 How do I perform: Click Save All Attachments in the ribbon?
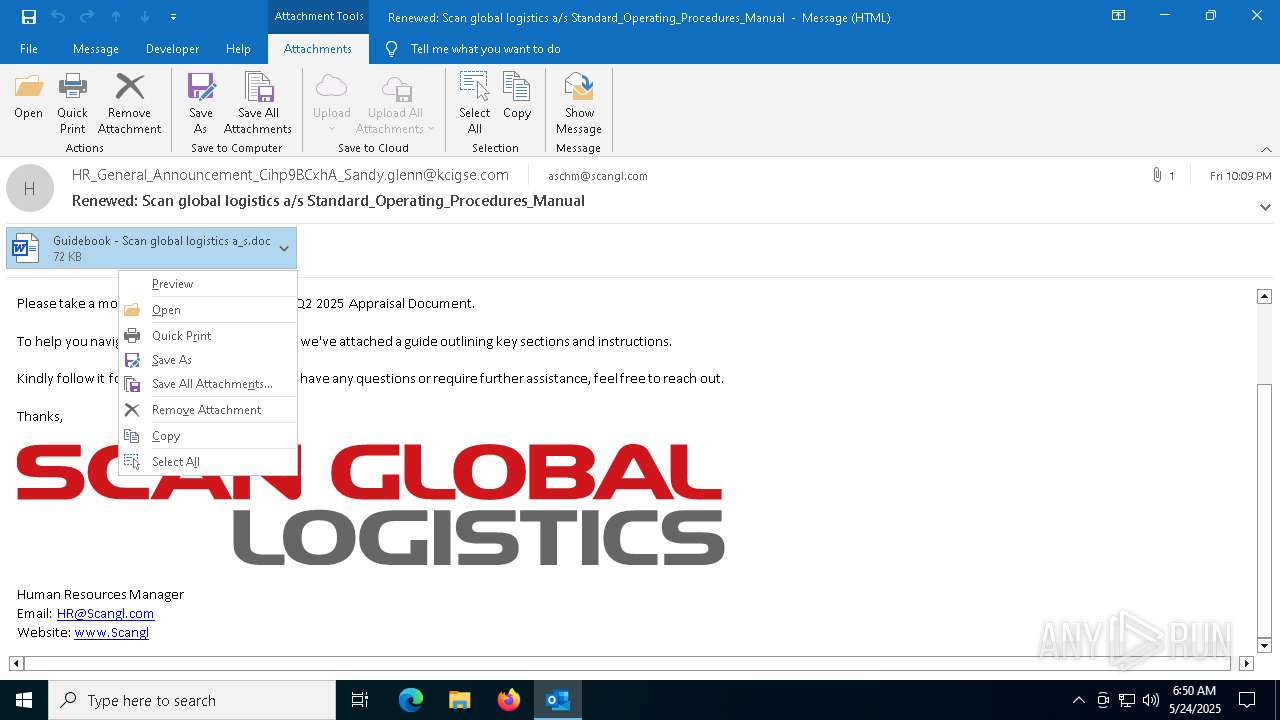[258, 104]
